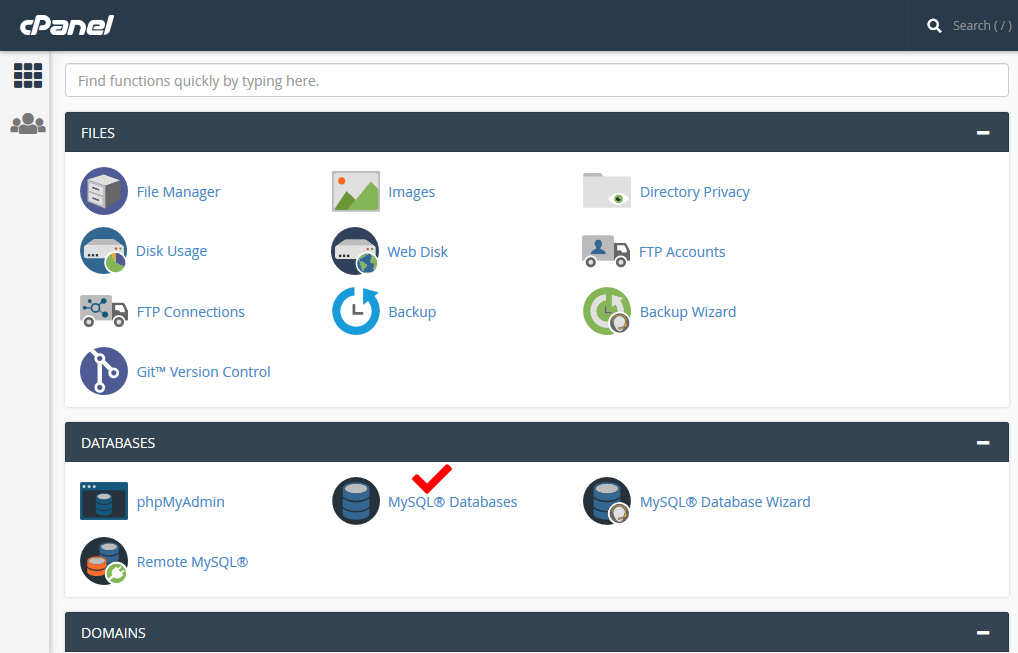Click the header Search ( / ) field
Screen dimensions: 1018x653
(x=982, y=26)
